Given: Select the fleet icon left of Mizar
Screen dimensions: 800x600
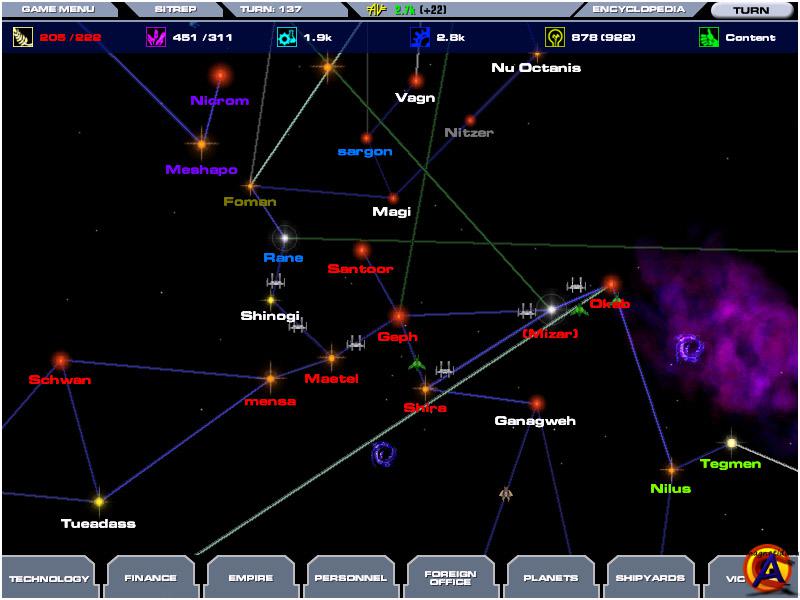Looking at the screenshot, I should tap(527, 311).
